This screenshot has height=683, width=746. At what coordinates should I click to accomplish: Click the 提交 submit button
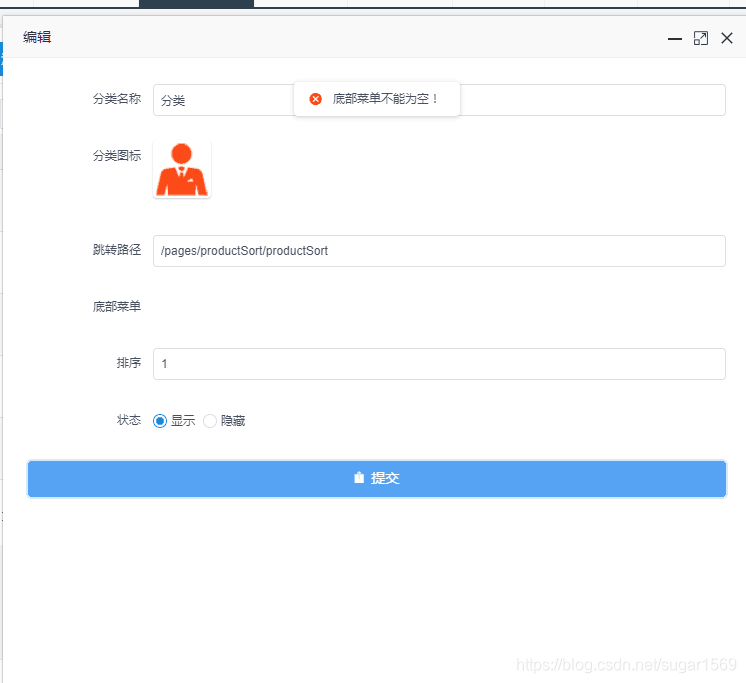[377, 478]
